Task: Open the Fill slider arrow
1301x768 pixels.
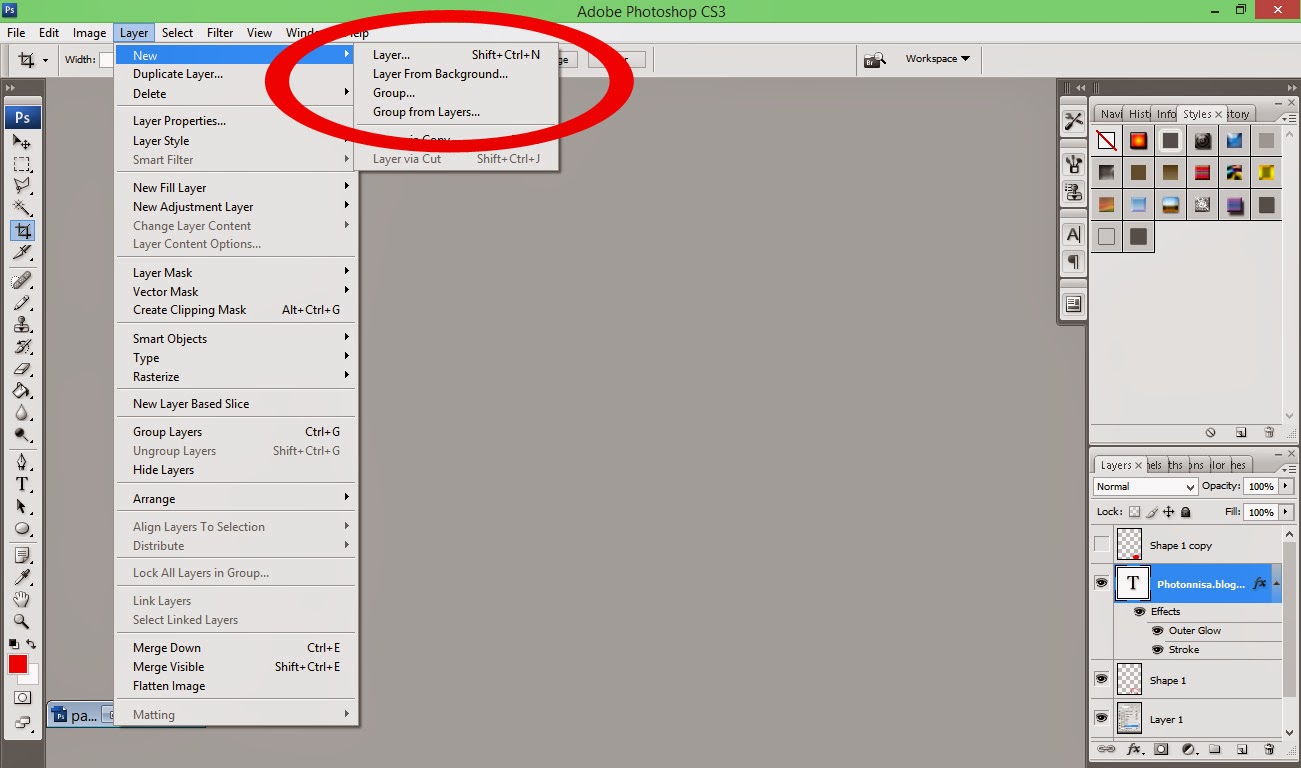Action: coord(1285,512)
